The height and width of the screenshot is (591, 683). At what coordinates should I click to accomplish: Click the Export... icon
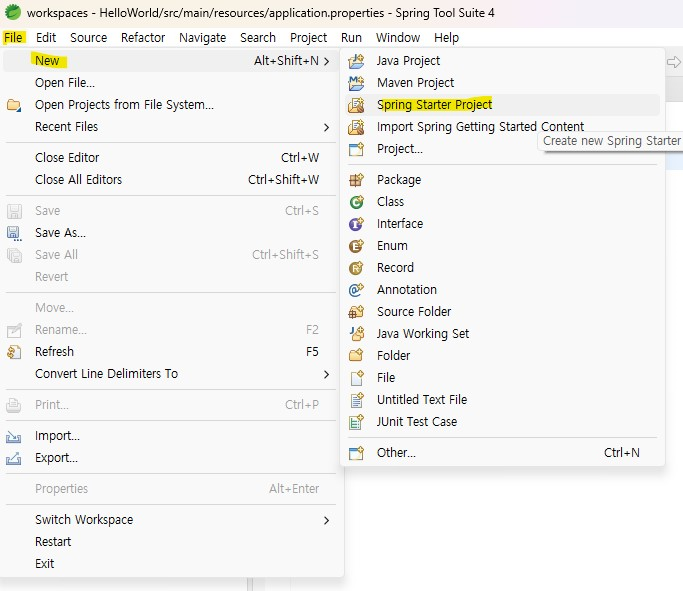(x=14, y=458)
